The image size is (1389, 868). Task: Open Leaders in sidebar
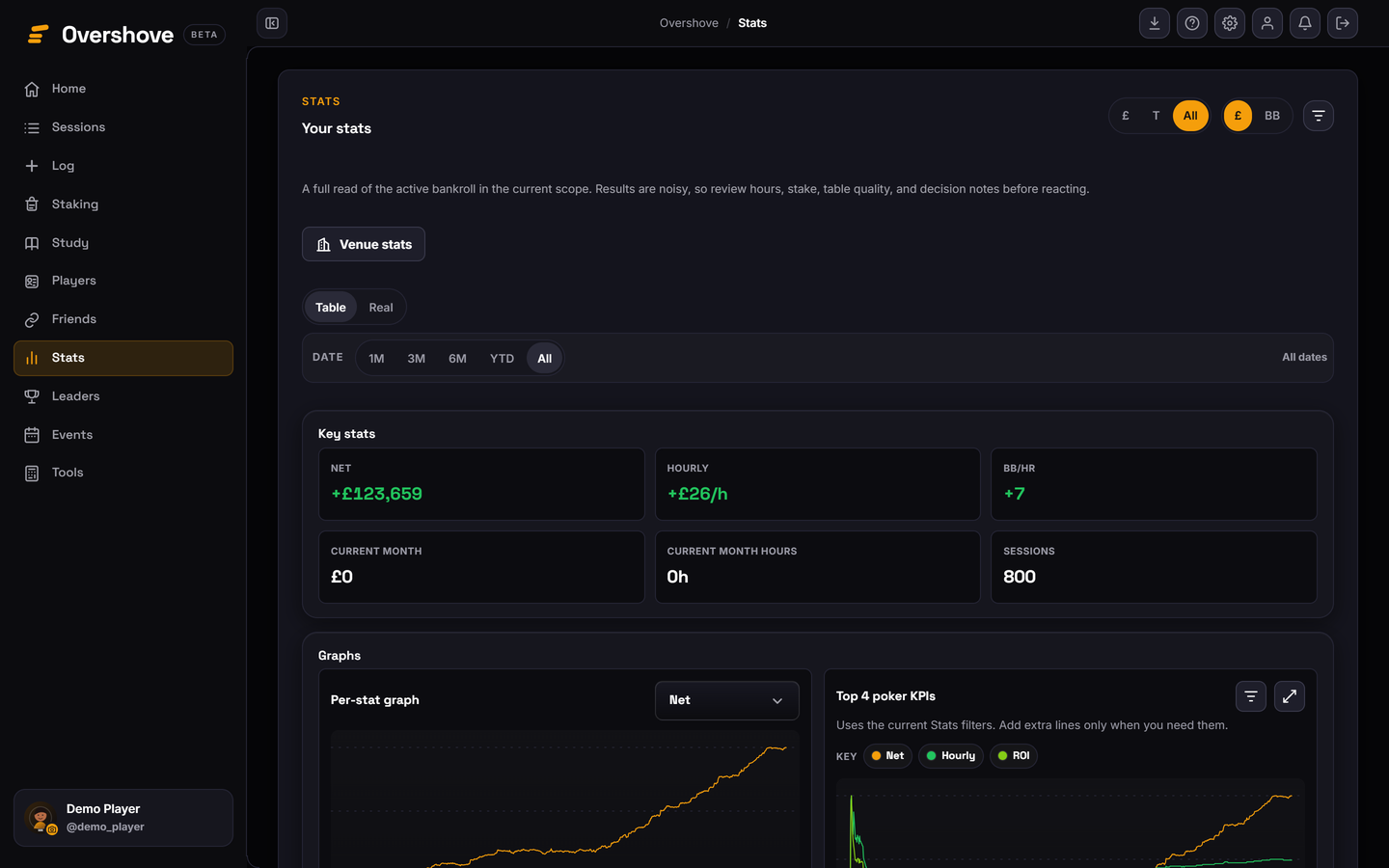[x=123, y=396]
